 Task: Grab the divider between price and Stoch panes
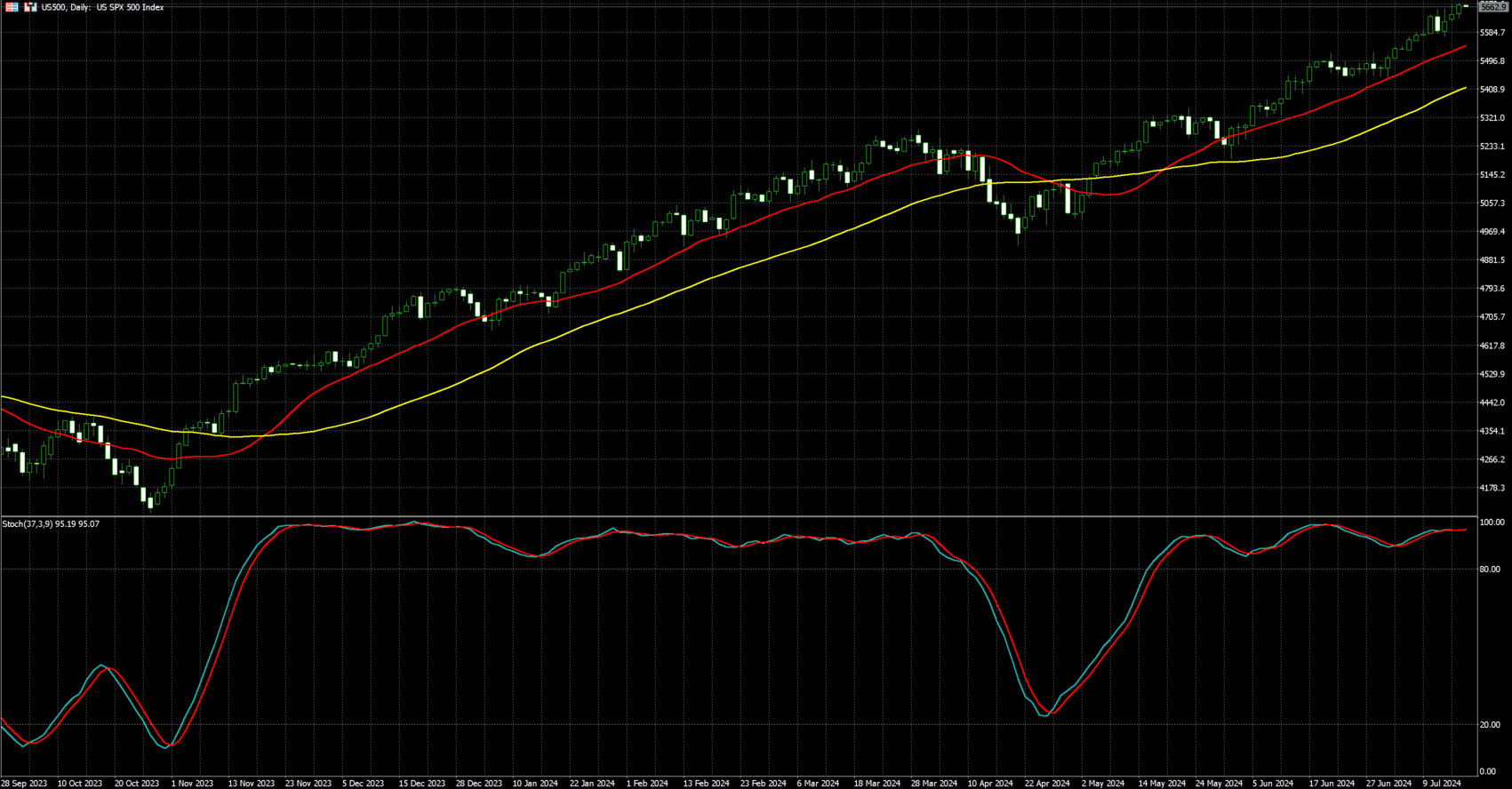click(738, 516)
